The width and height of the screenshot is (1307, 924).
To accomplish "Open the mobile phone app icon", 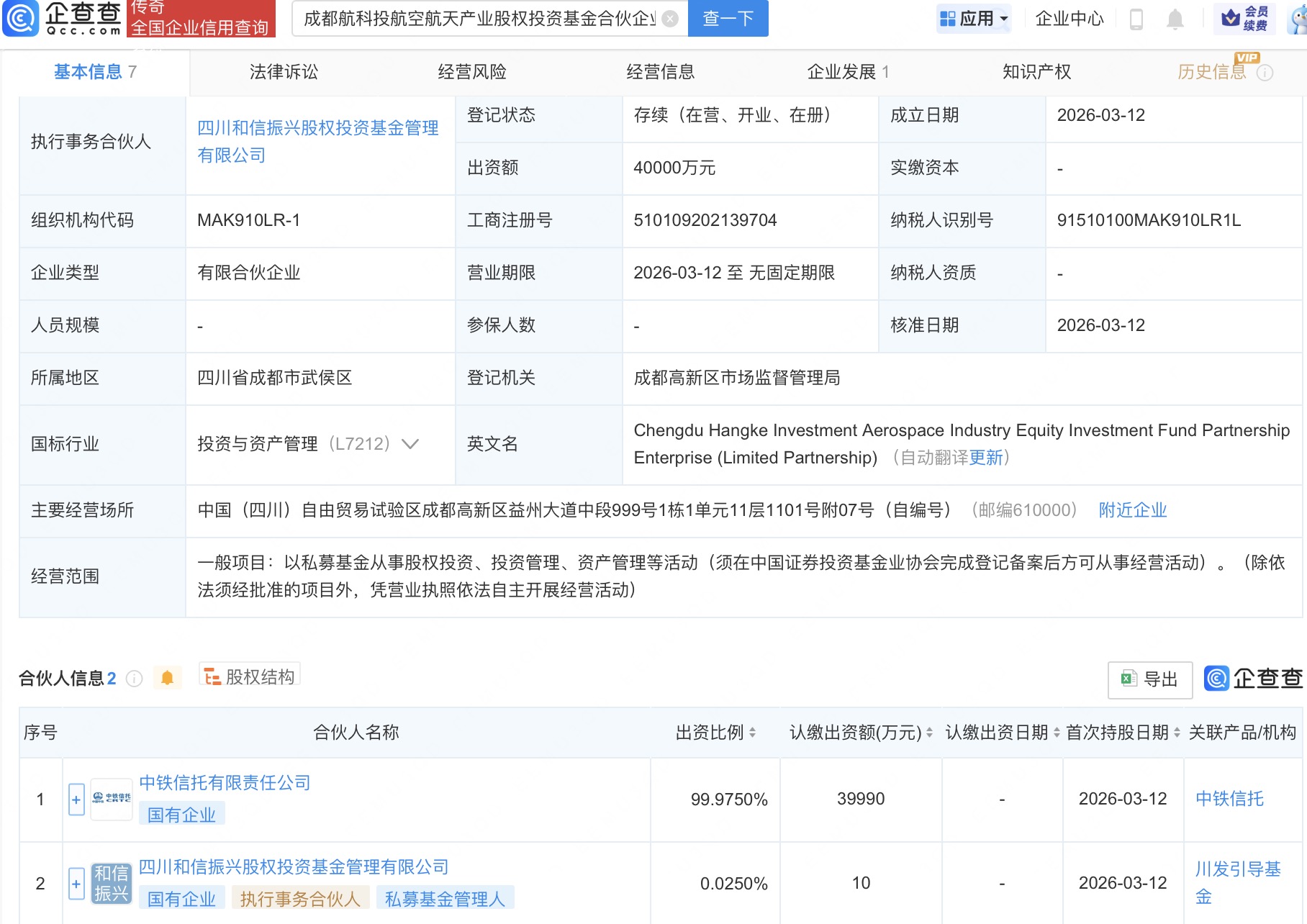I will pyautogui.click(x=1136, y=19).
